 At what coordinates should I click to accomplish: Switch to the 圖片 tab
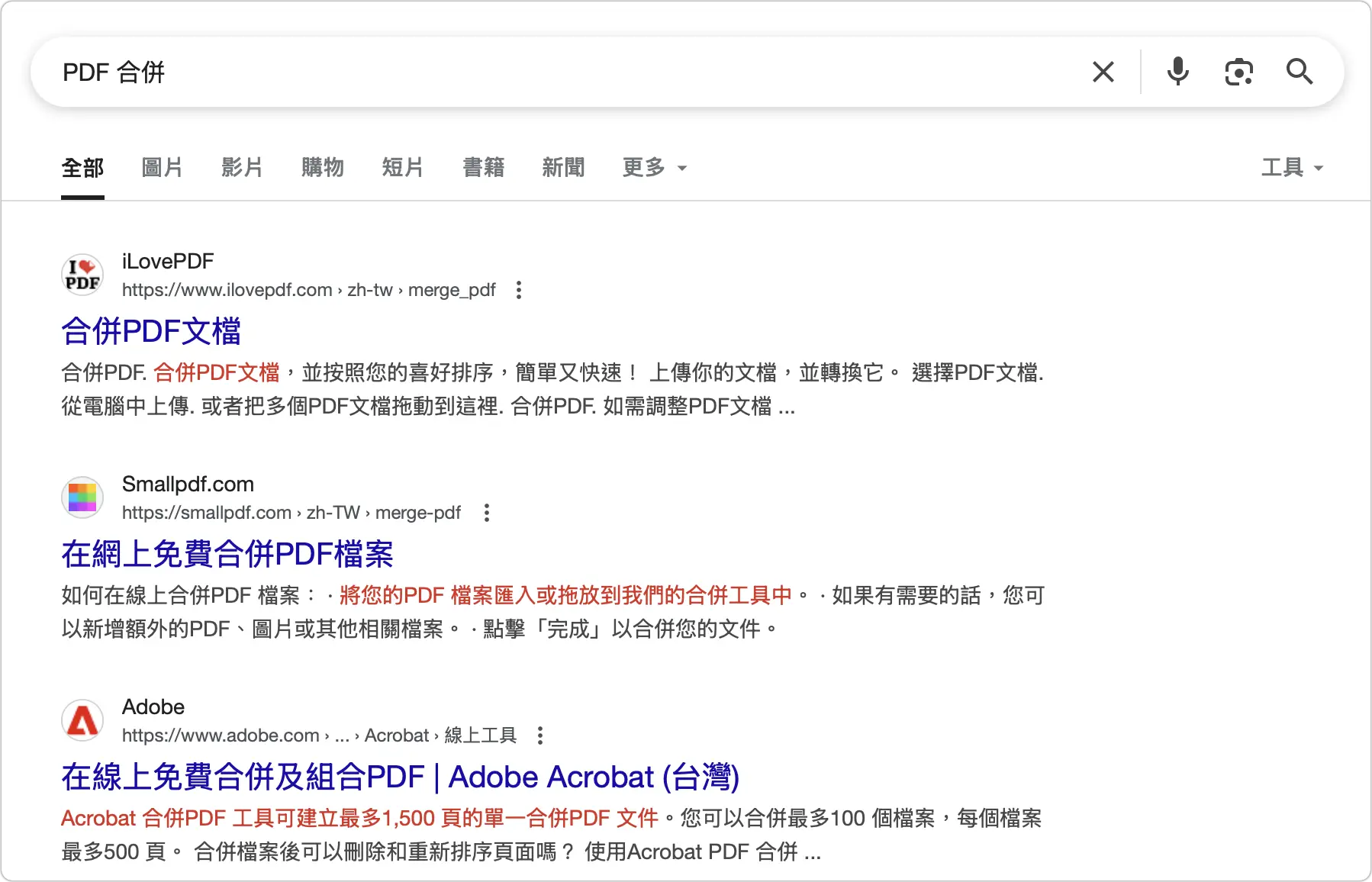[163, 168]
